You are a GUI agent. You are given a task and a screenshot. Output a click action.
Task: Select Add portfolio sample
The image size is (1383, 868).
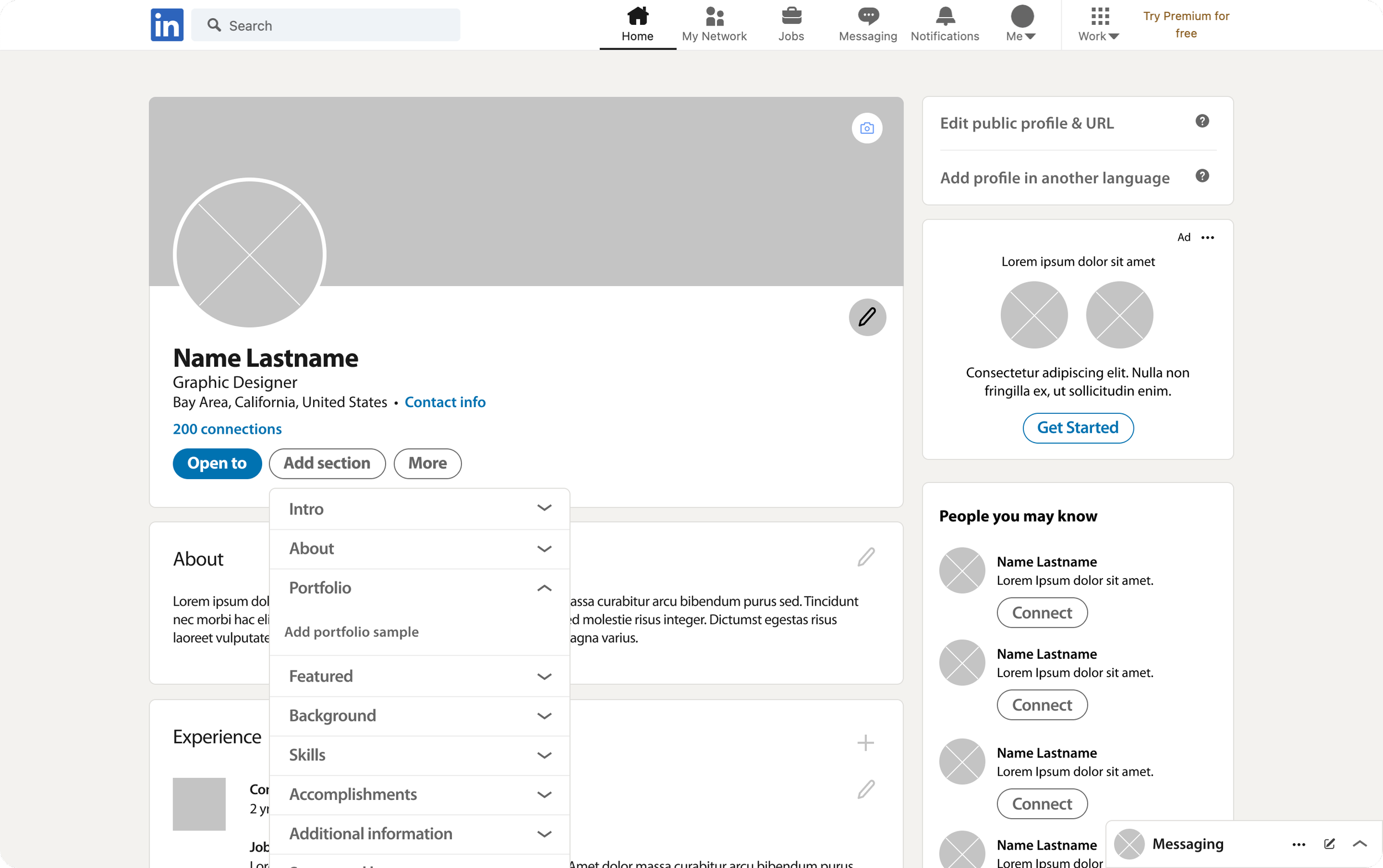(x=351, y=631)
